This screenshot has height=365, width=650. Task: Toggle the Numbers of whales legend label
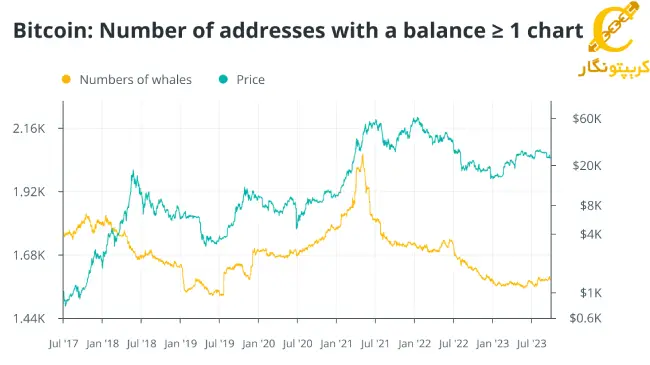tap(136, 80)
